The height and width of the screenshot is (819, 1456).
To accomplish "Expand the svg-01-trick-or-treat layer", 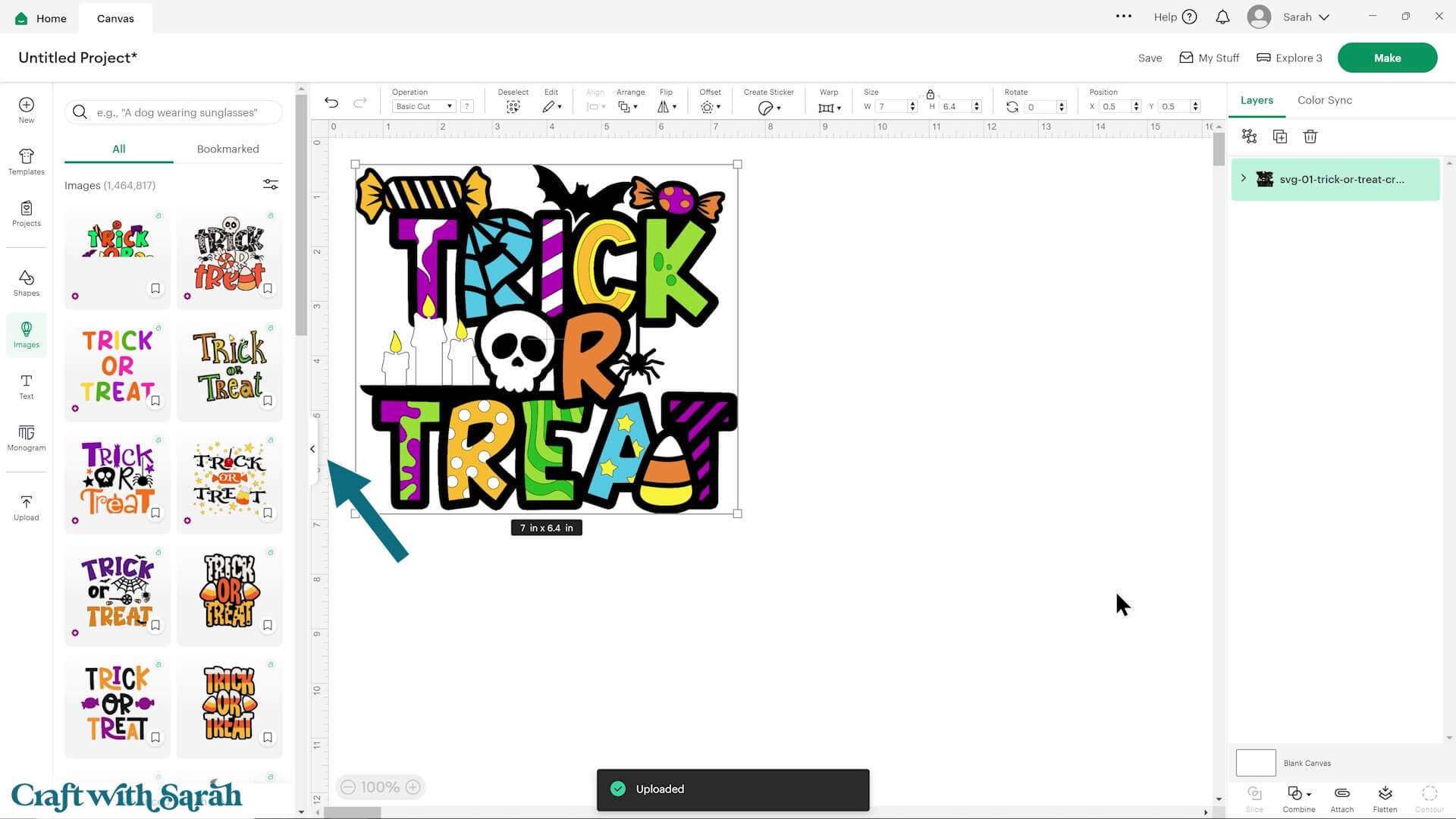I will point(1243,179).
